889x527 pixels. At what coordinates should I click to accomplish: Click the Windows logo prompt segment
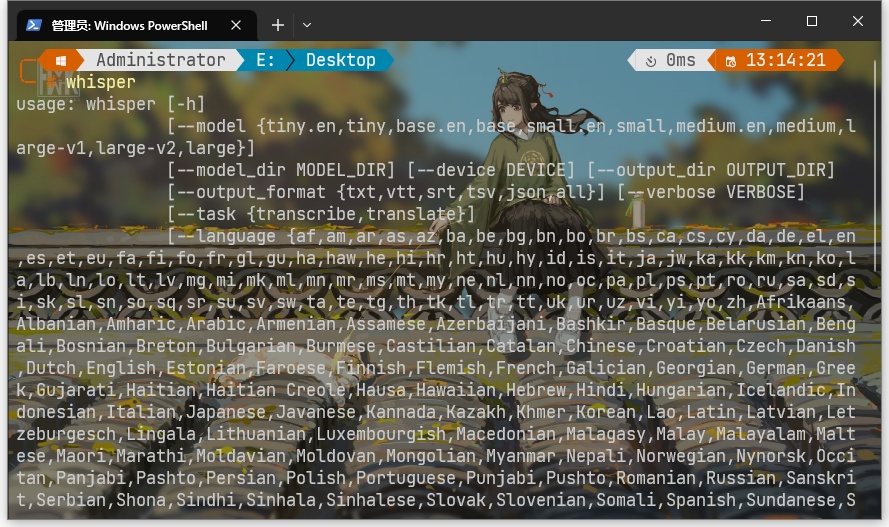pos(61,60)
